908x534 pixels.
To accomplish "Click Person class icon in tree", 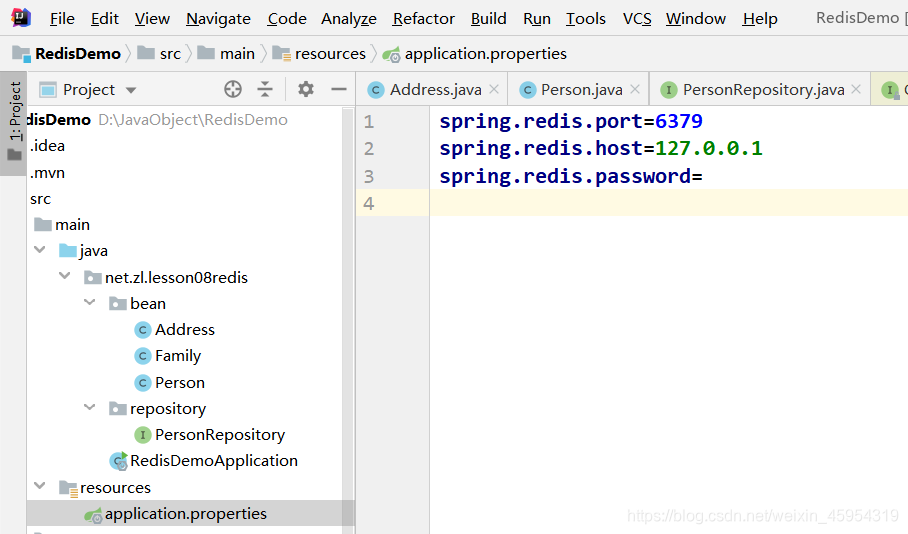I will [142, 383].
